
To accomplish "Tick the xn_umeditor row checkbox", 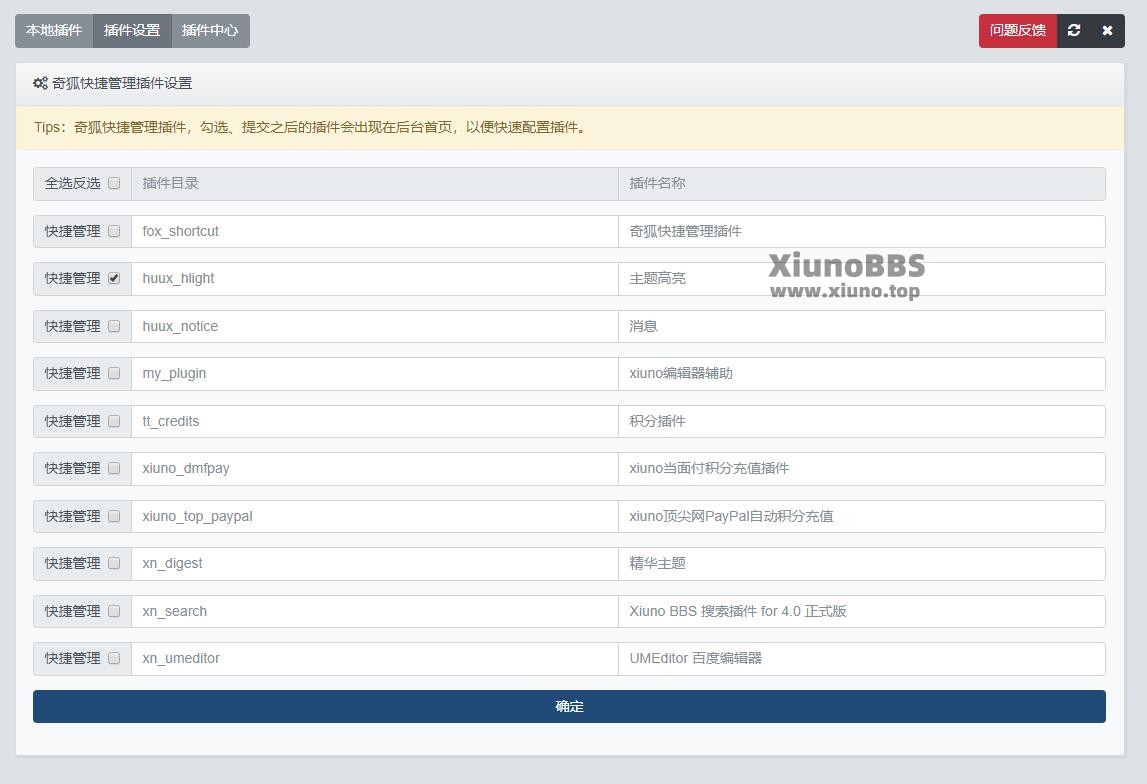I will pos(114,658).
